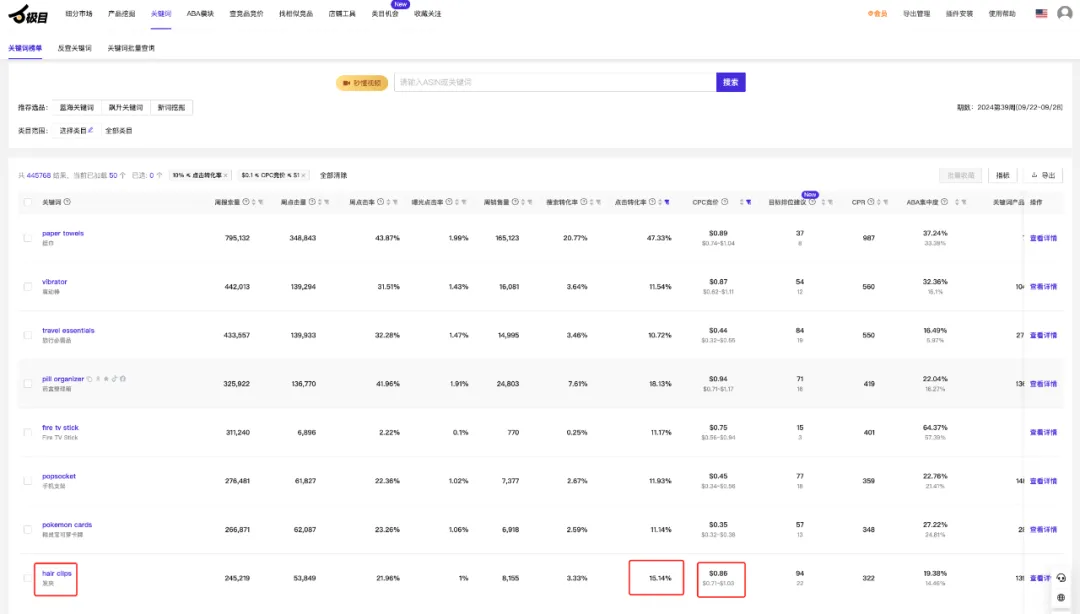The height and width of the screenshot is (614, 1080).
Task: Check the box for fire tv stick row
Action: click(x=28, y=432)
